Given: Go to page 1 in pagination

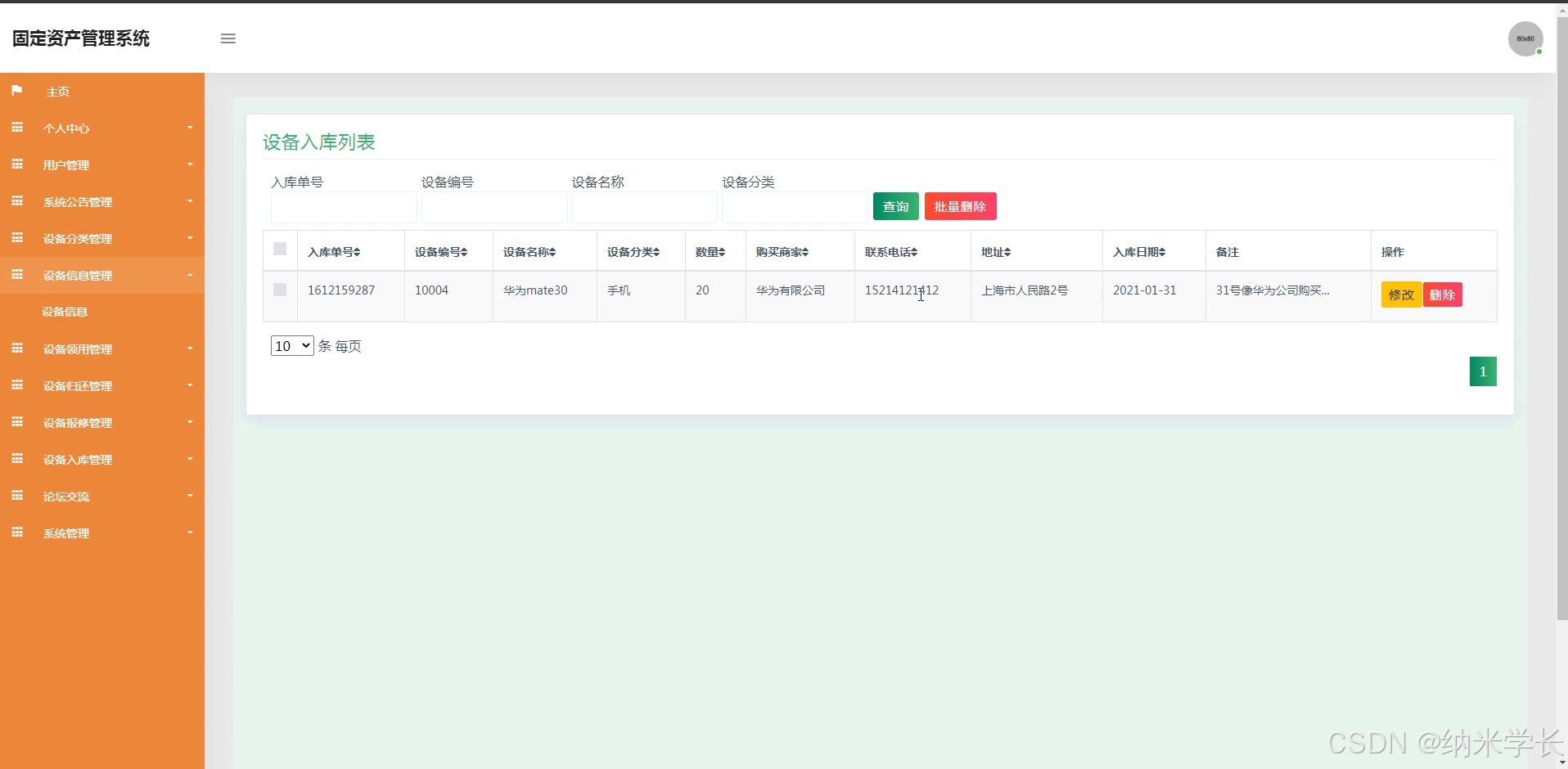Looking at the screenshot, I should (x=1483, y=371).
